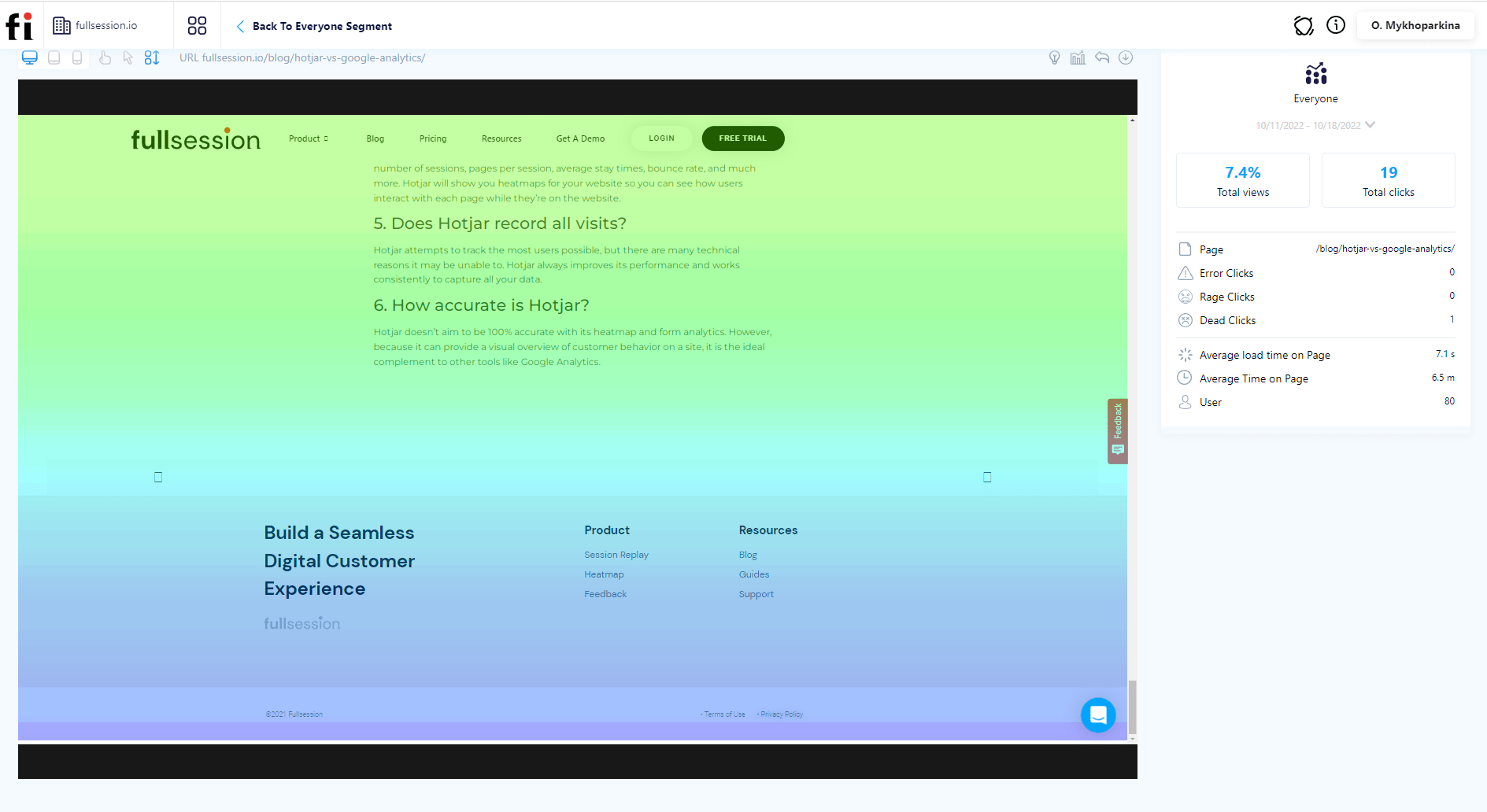Click the FREE TRIAL button

point(742,138)
